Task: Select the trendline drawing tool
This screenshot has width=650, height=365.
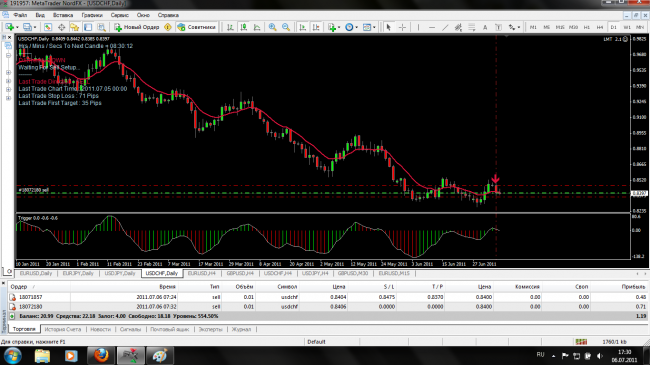Action: point(445,27)
